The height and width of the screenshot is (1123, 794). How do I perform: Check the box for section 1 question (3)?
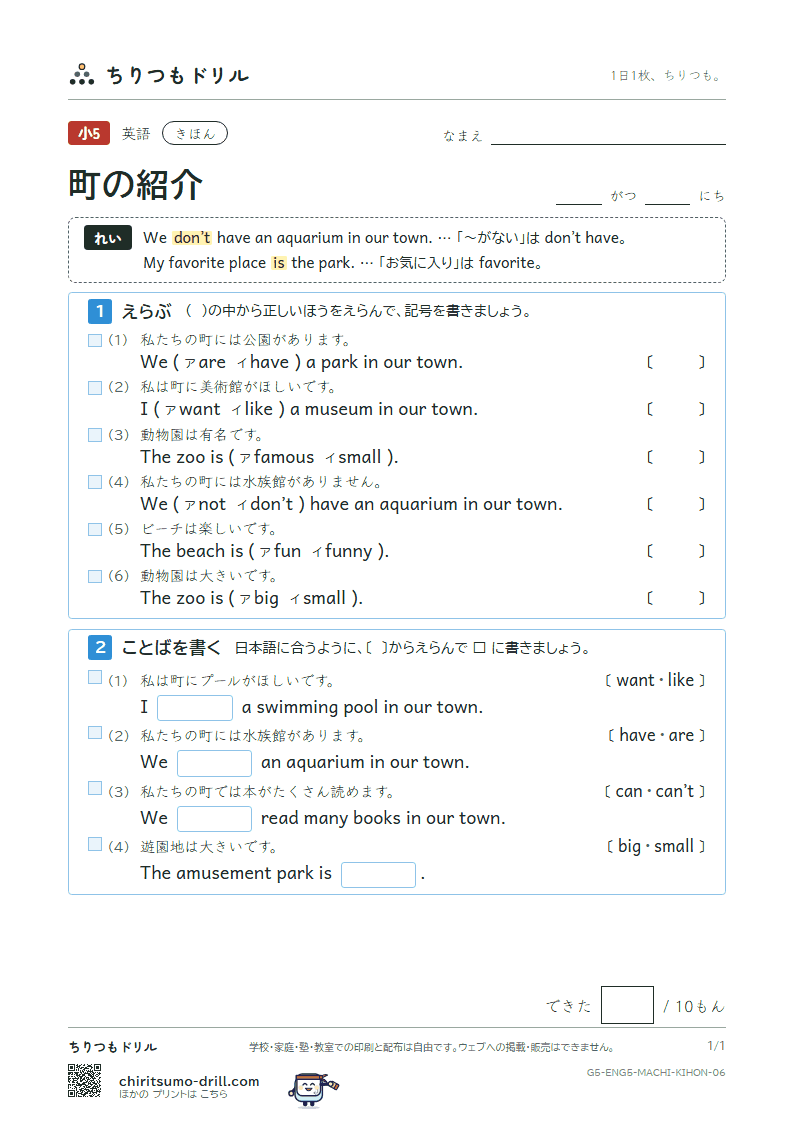pos(95,435)
